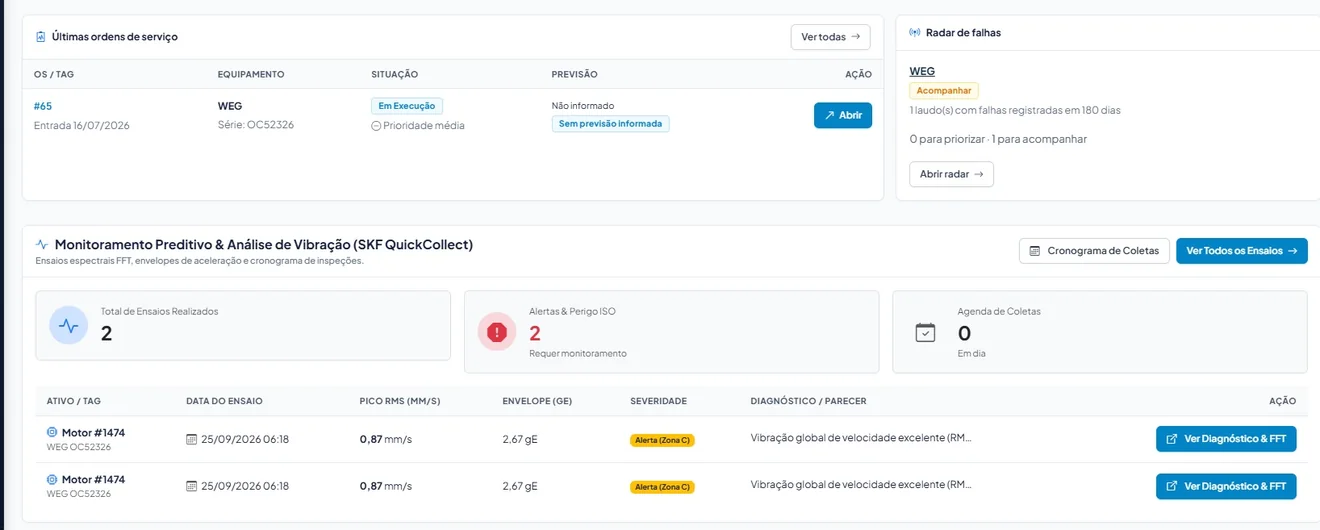
Task: Open Ver Diagnóstico & FFT for first motor row
Action: click(x=1226, y=439)
